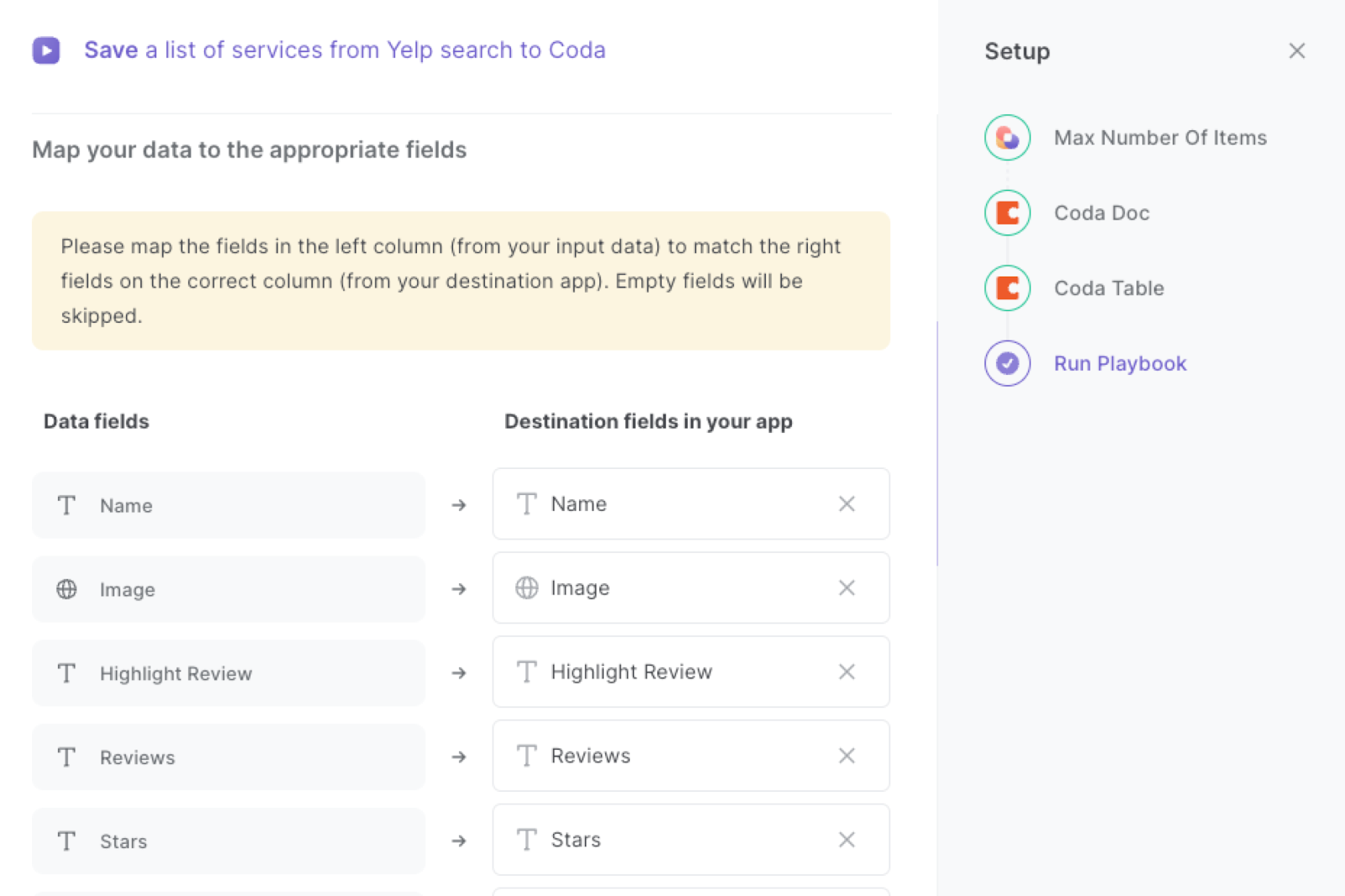Viewport: 1345px width, 896px height.
Task: Click the text icon in the Name destination field
Action: click(527, 503)
